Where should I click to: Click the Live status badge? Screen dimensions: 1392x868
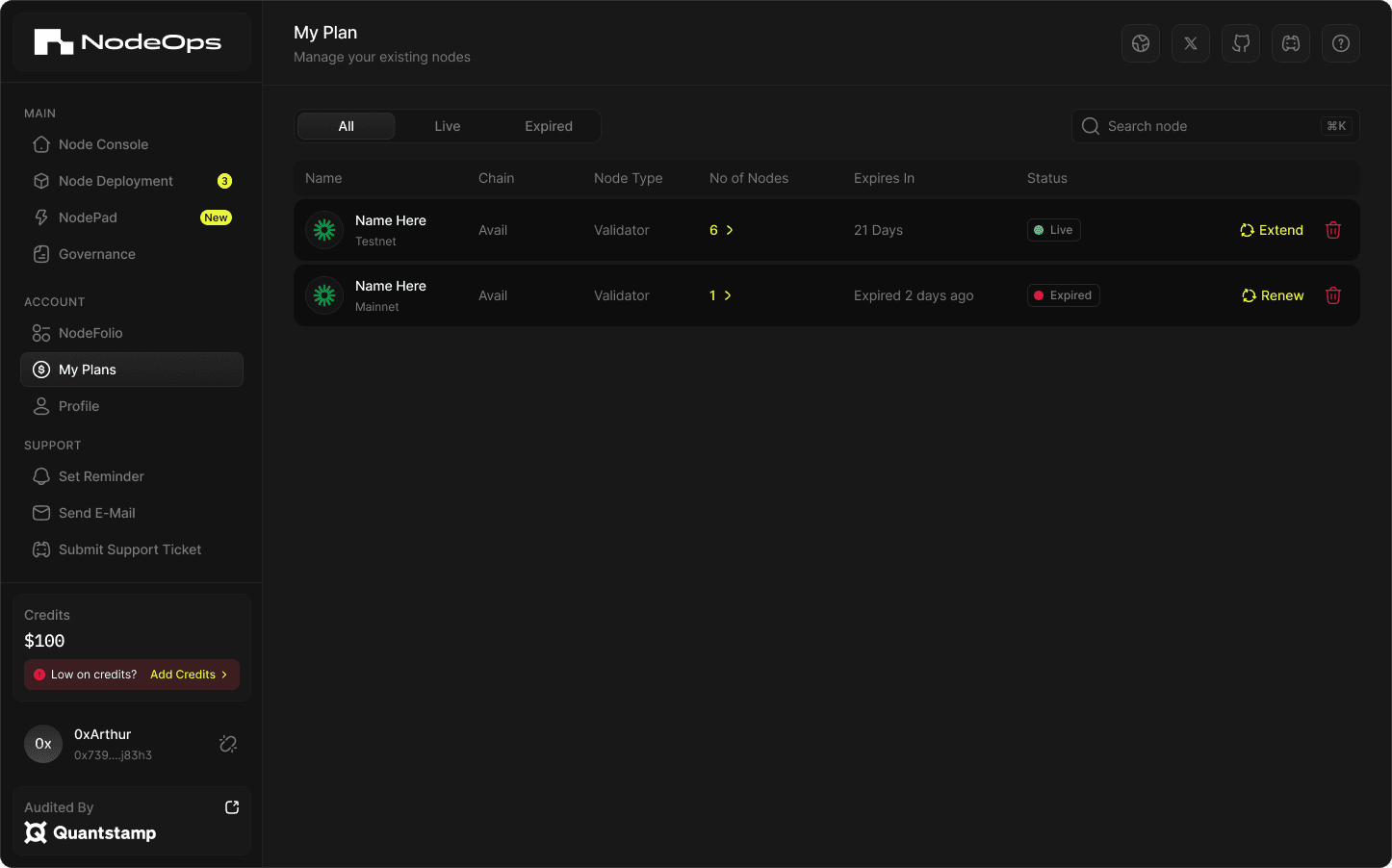click(x=1054, y=230)
